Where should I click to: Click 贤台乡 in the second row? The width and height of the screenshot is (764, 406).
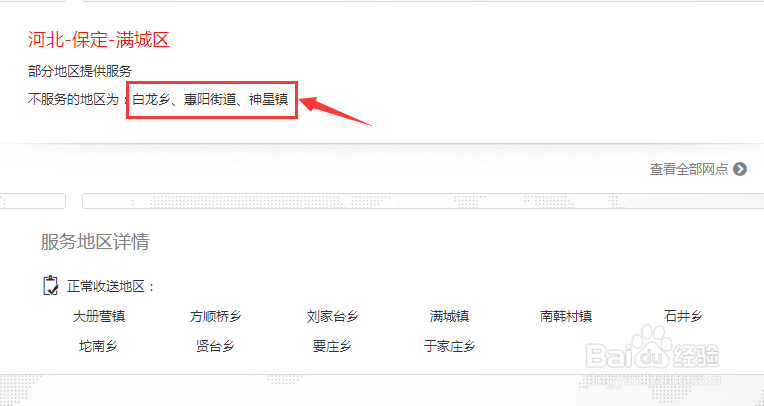(x=215, y=347)
